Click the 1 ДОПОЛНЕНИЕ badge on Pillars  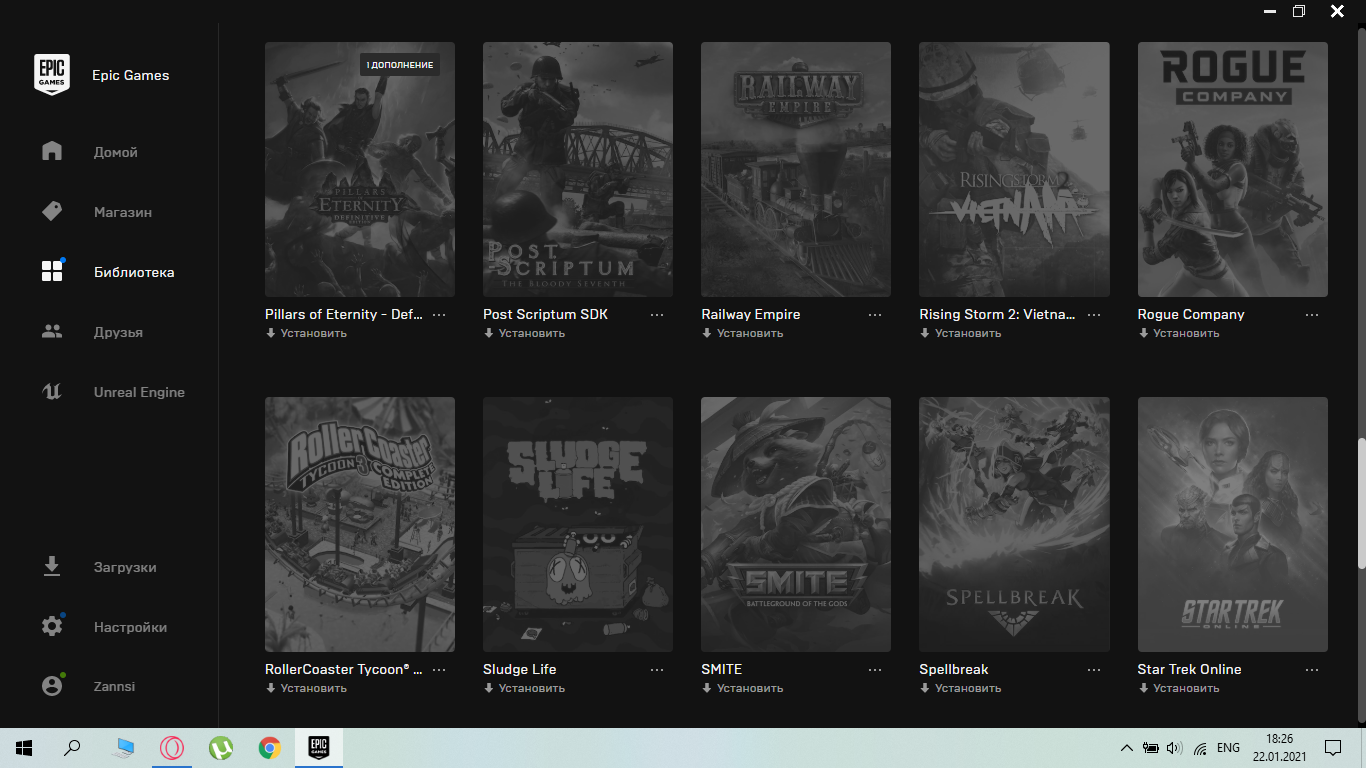point(400,65)
